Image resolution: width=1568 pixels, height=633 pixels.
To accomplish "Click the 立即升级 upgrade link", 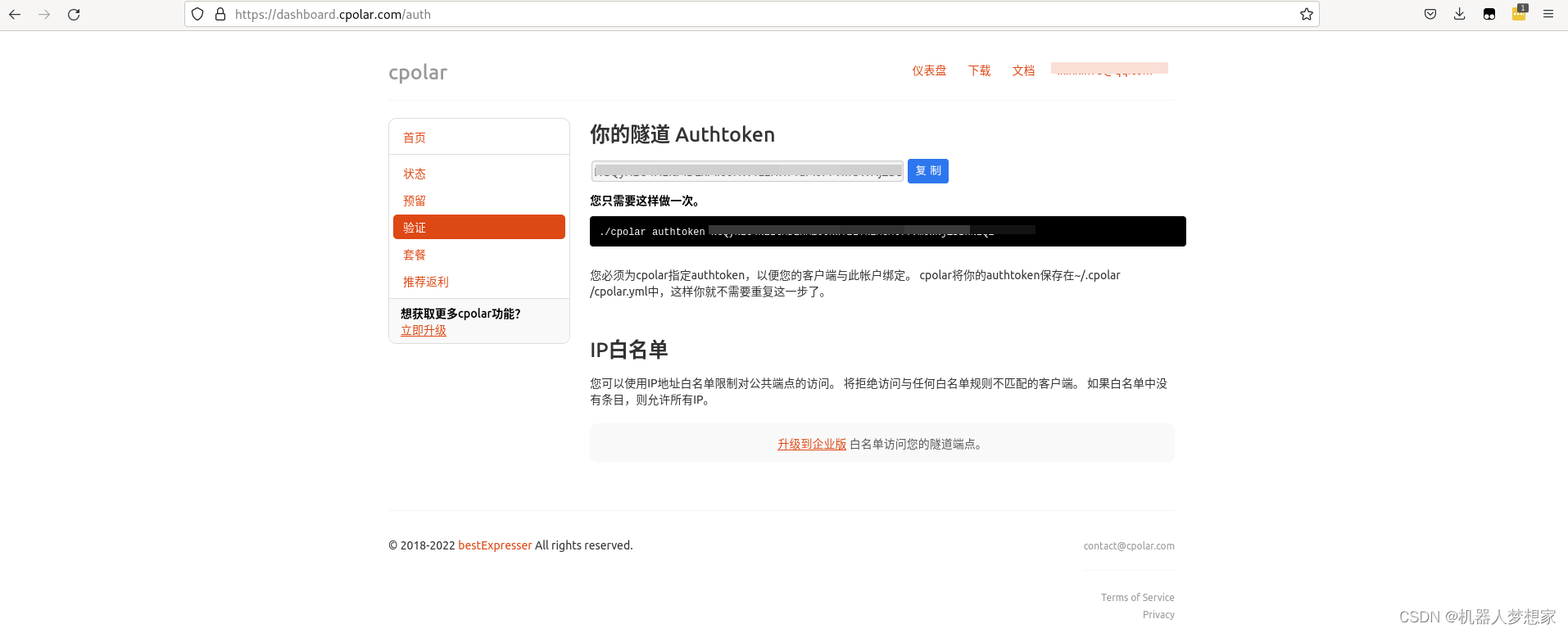I will click(424, 331).
